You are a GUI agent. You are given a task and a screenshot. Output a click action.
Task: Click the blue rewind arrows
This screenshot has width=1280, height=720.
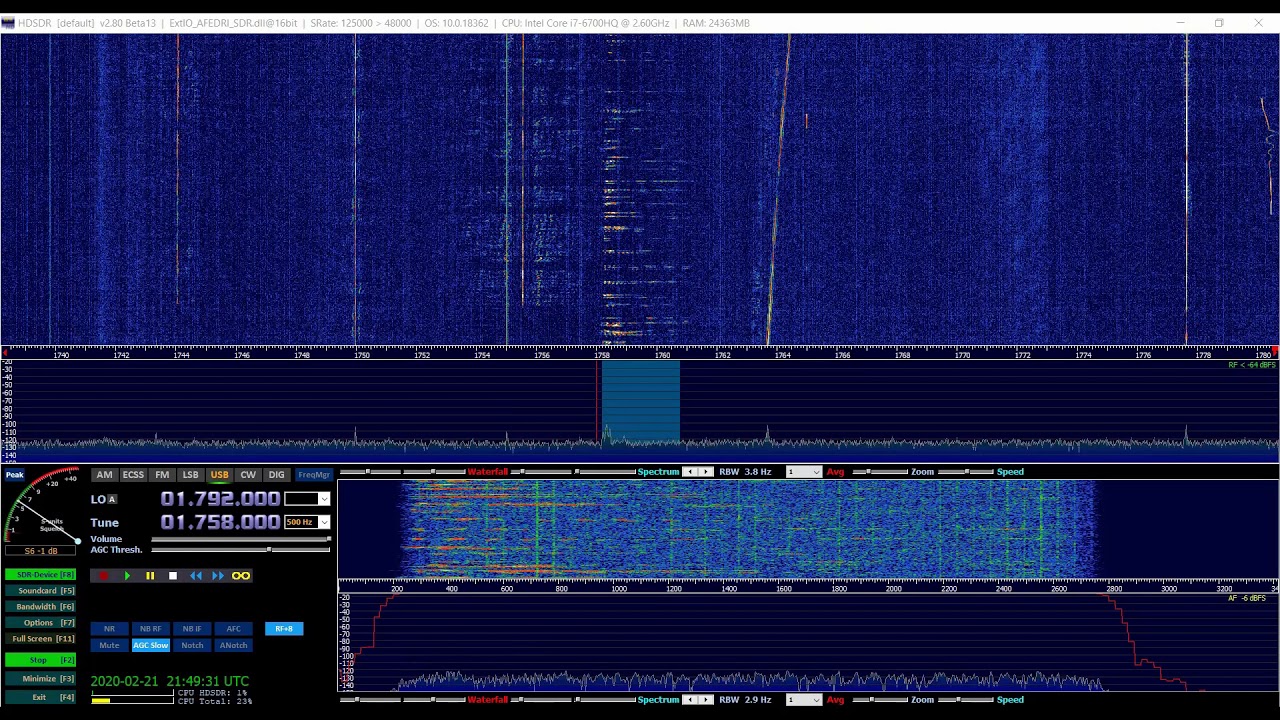pyautogui.click(x=196, y=576)
